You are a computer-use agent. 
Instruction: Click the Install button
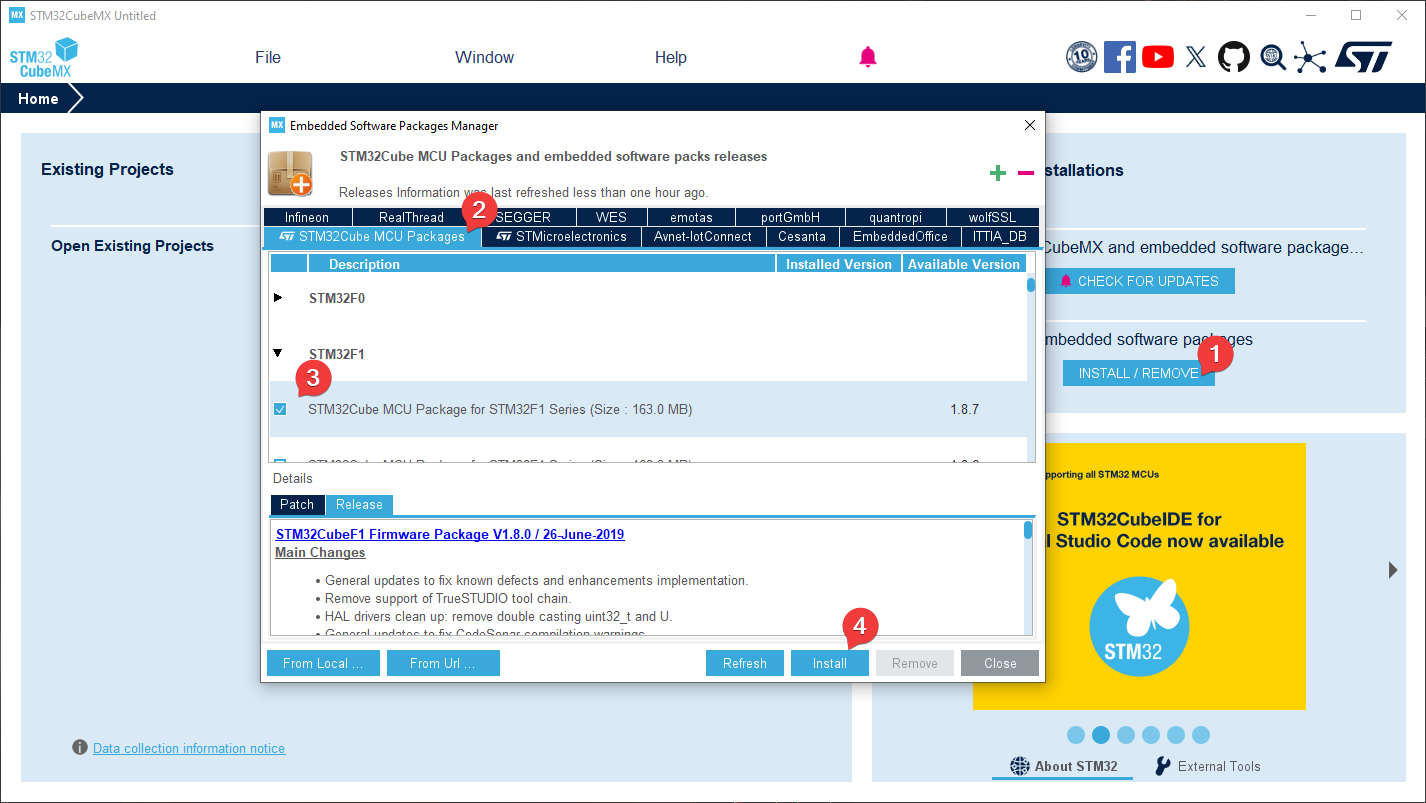pyautogui.click(x=829, y=663)
